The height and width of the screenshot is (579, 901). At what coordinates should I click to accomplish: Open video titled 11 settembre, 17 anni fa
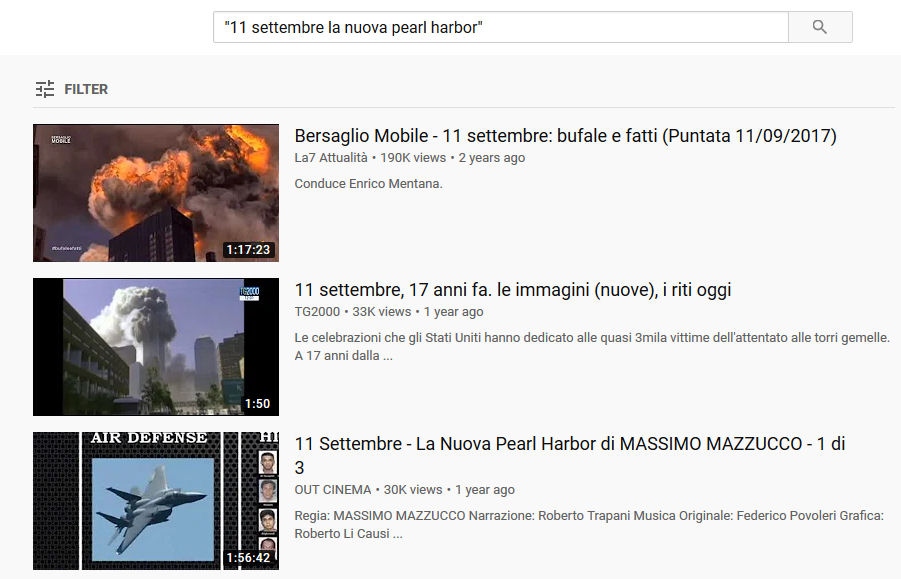tap(512, 290)
